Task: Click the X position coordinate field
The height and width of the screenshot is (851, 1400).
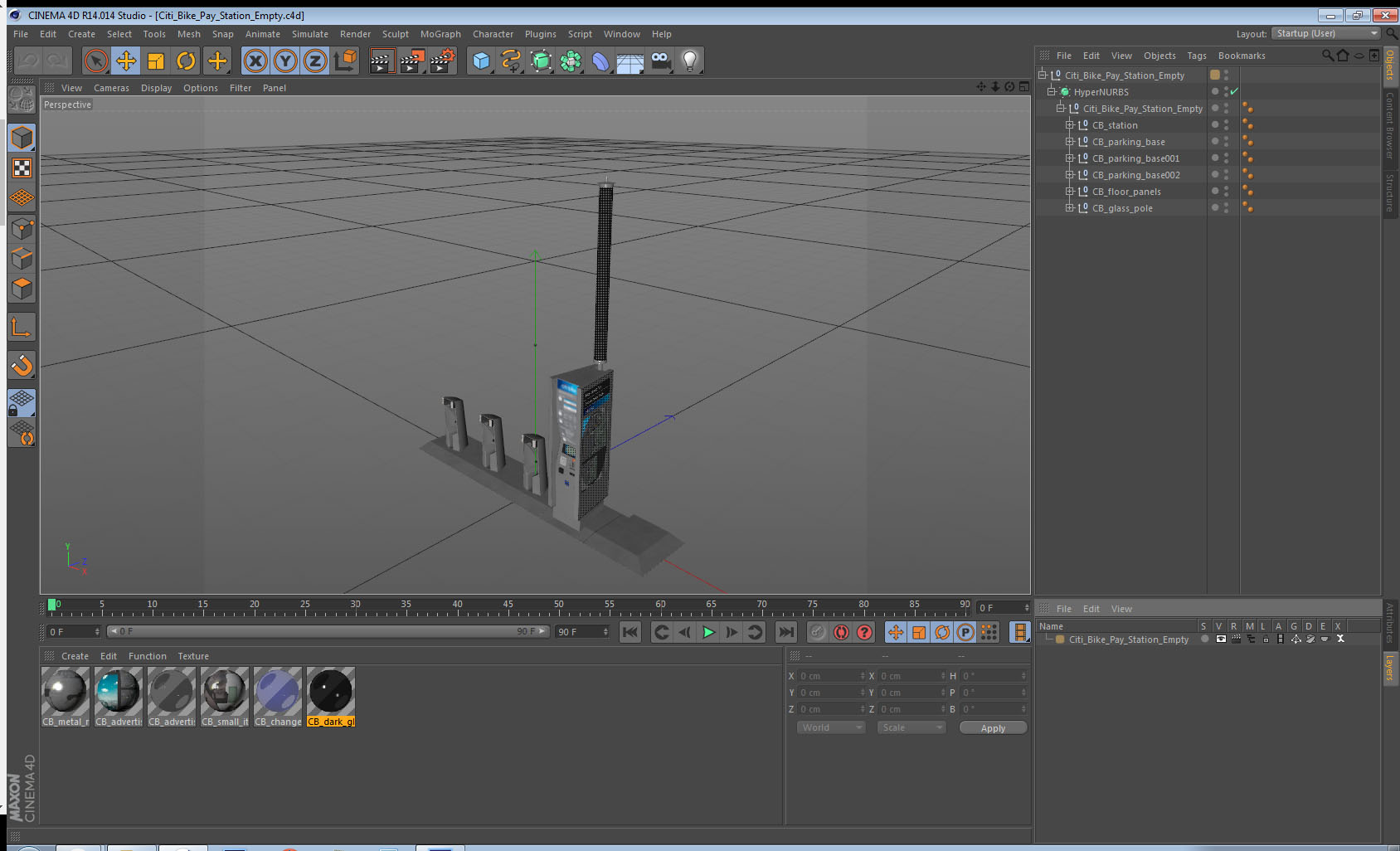Action: pyautogui.click(x=832, y=676)
